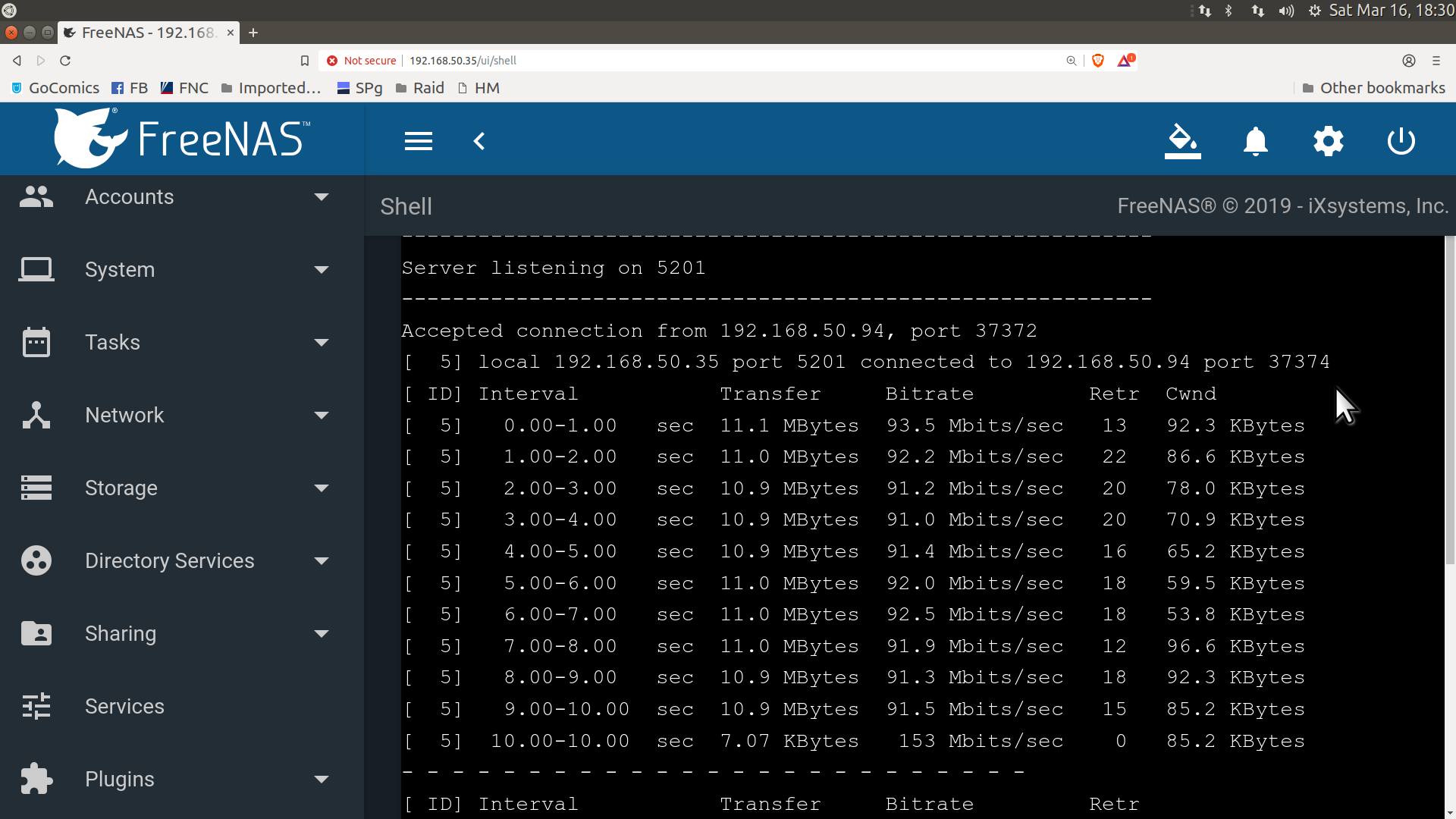This screenshot has height=819, width=1456.
Task: Expand the Tasks menu arrow
Action: coord(322,343)
